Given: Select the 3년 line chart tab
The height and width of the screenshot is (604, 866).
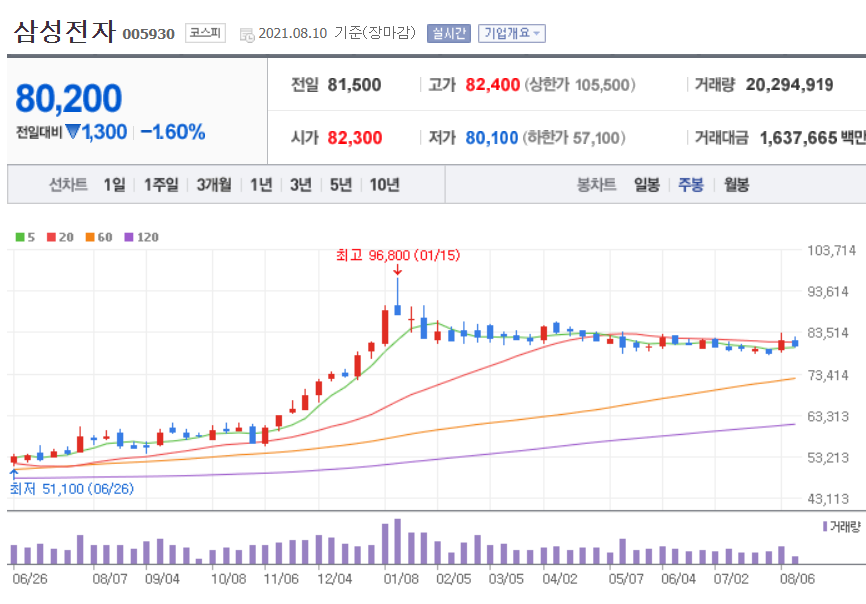Looking at the screenshot, I should coord(301,184).
